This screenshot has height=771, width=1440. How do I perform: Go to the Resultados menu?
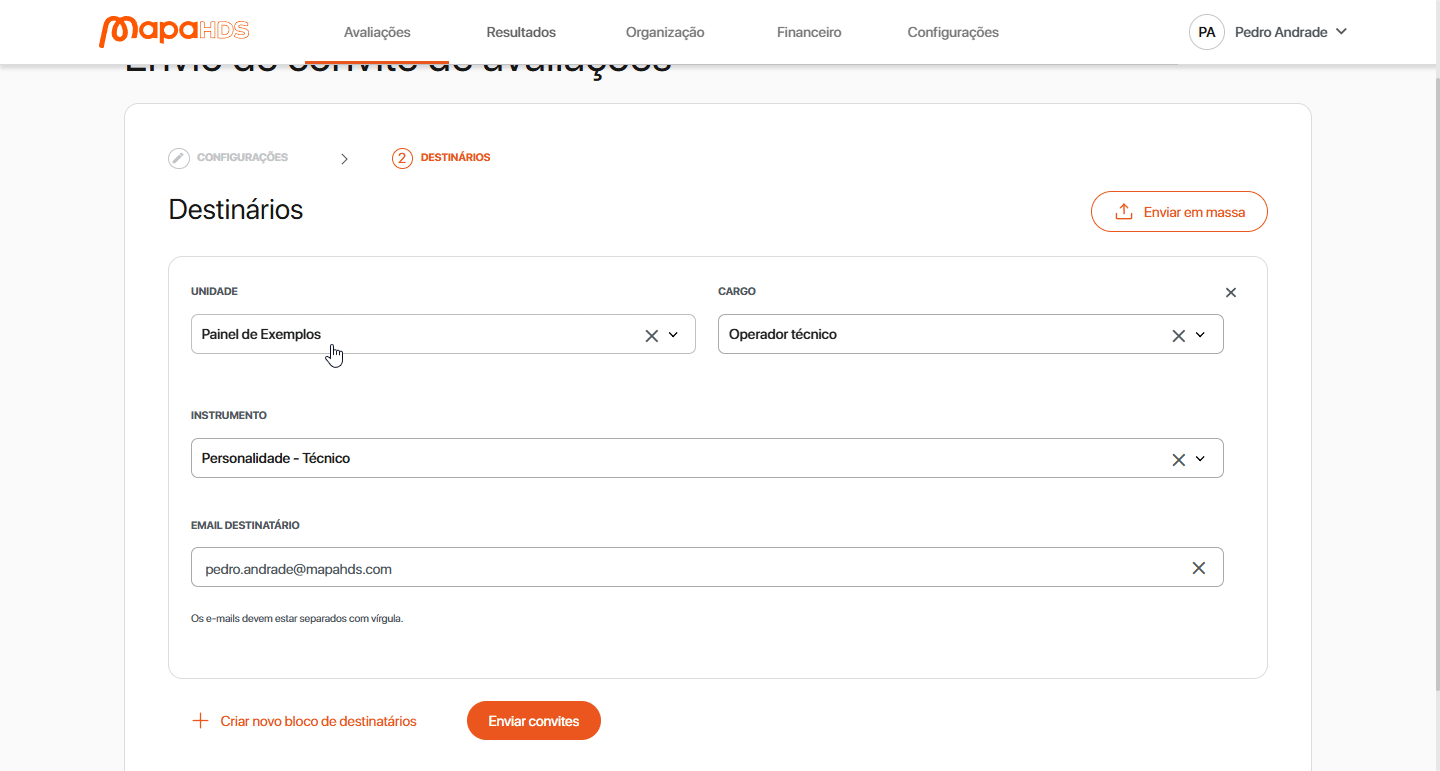point(521,32)
